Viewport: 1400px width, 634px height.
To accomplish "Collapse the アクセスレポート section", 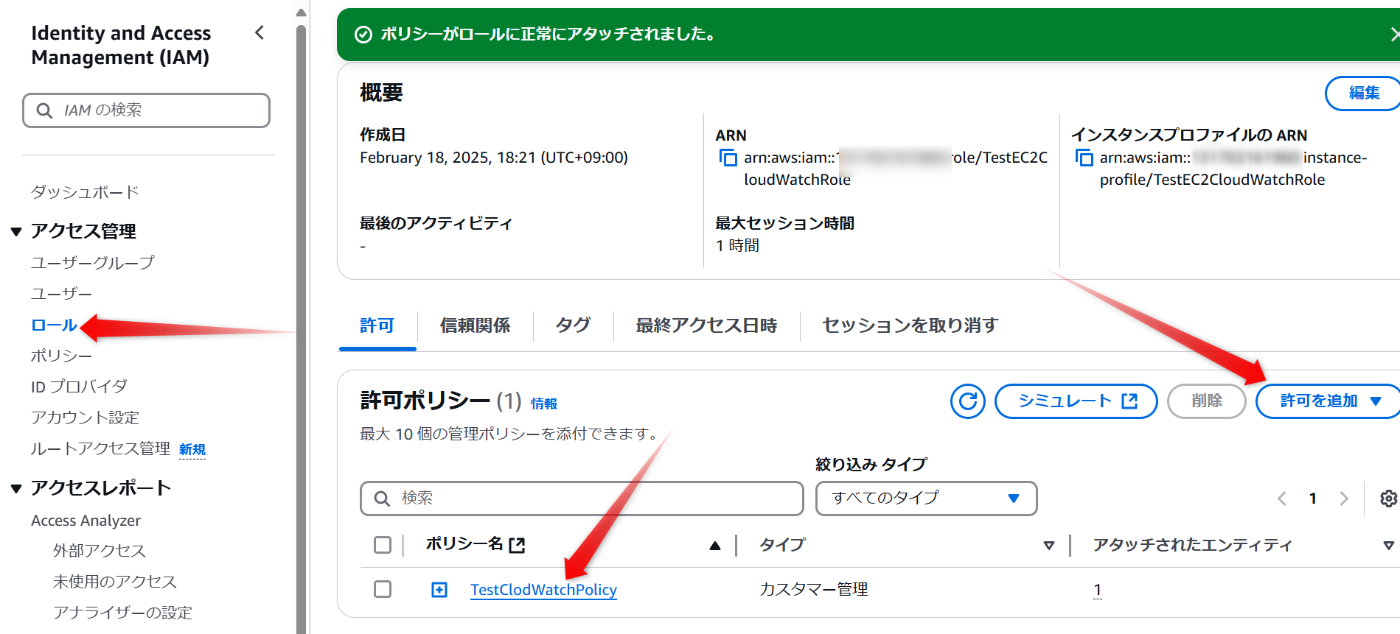I will tap(16, 489).
